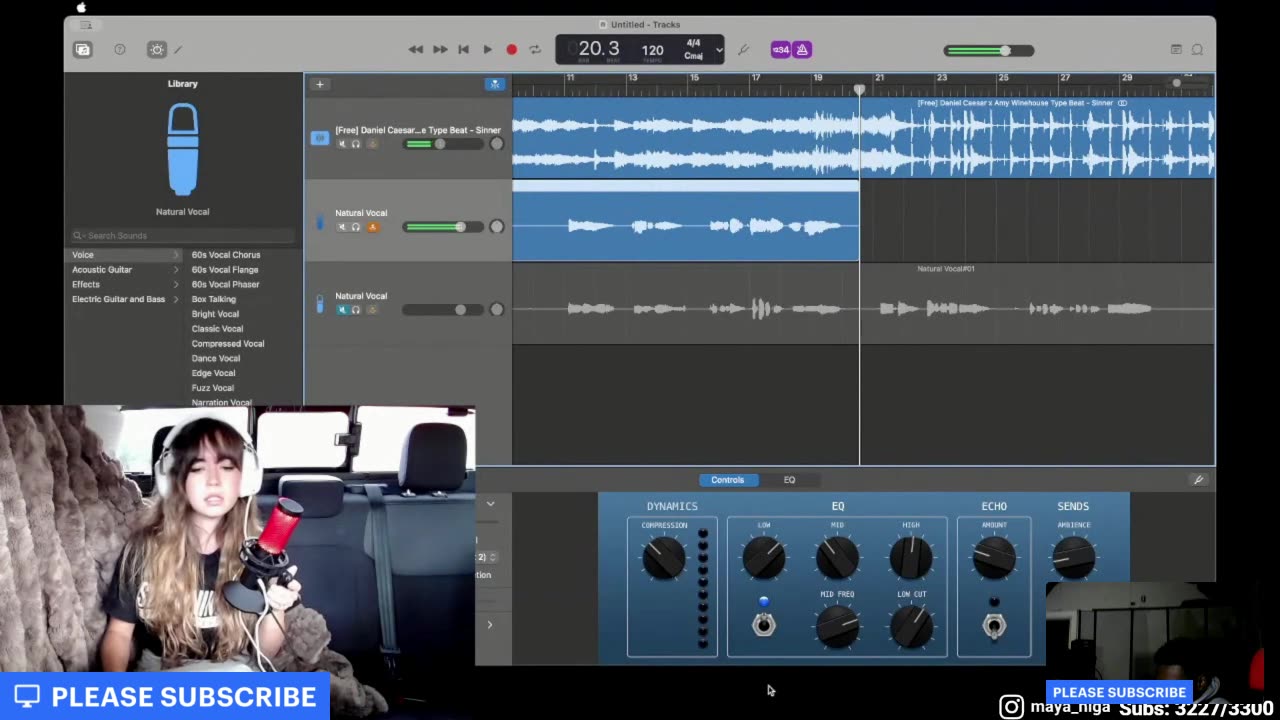Switch to the EQ tab

point(789,480)
